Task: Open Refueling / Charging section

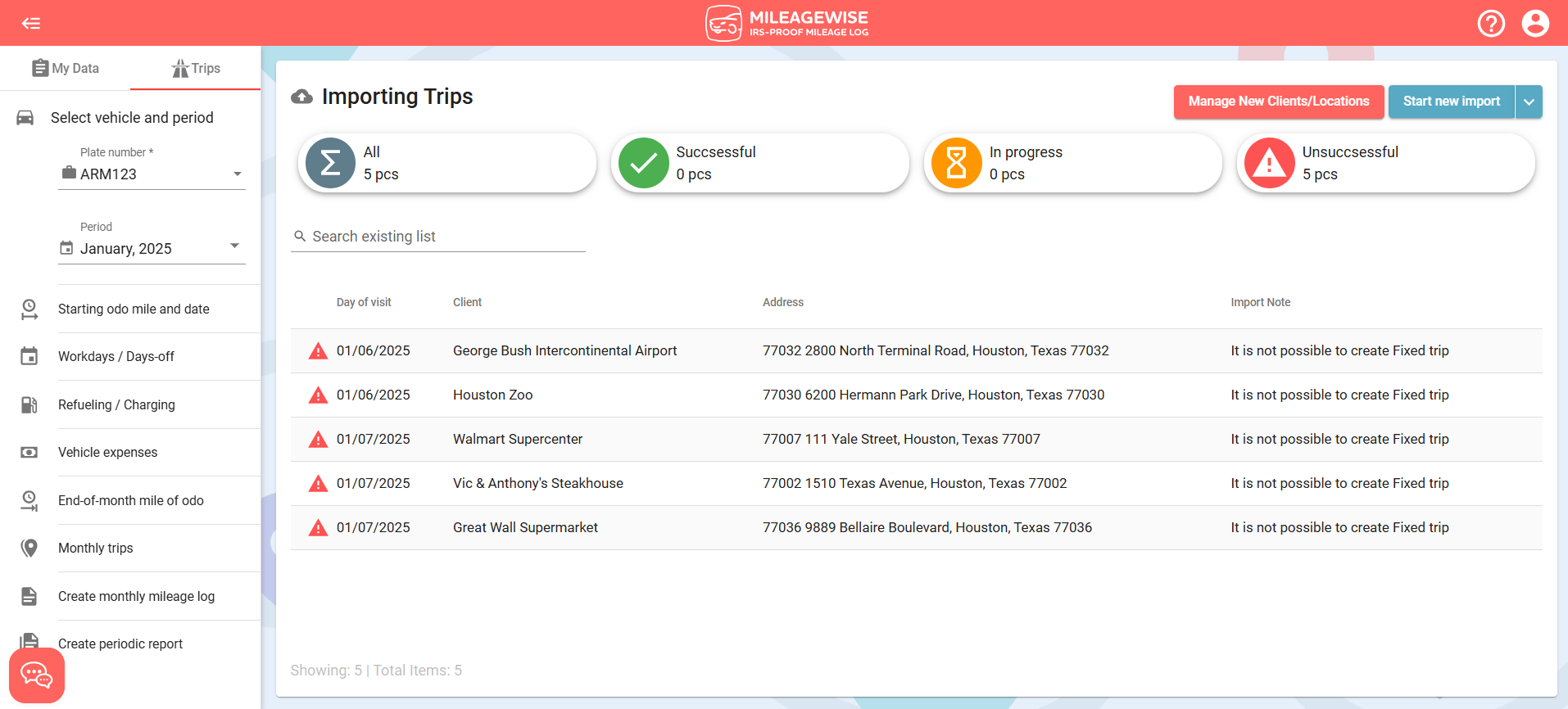Action: coord(116,404)
